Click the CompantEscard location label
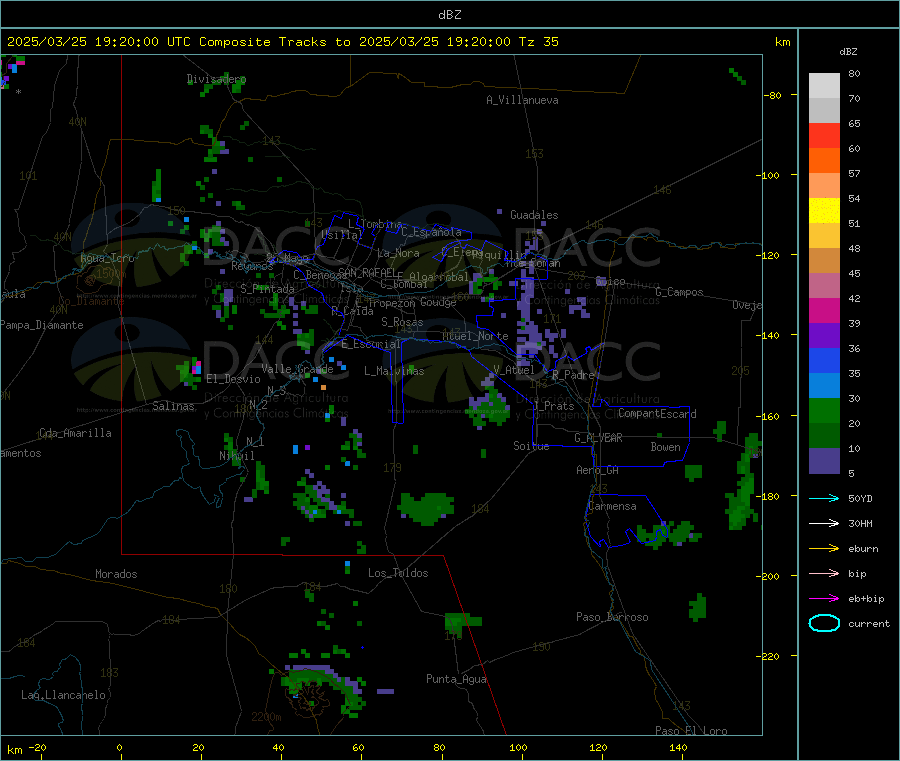900x761 pixels. click(x=657, y=413)
